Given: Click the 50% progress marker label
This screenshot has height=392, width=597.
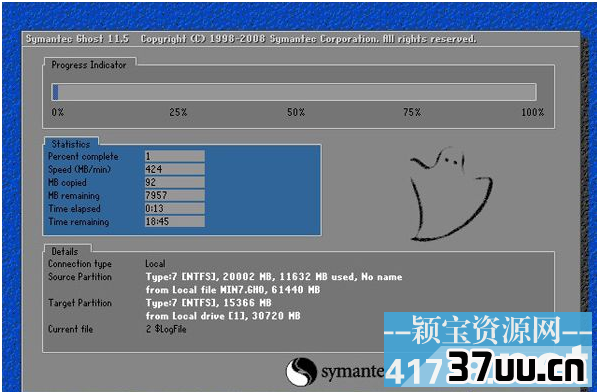Looking at the screenshot, I should 296,112.
